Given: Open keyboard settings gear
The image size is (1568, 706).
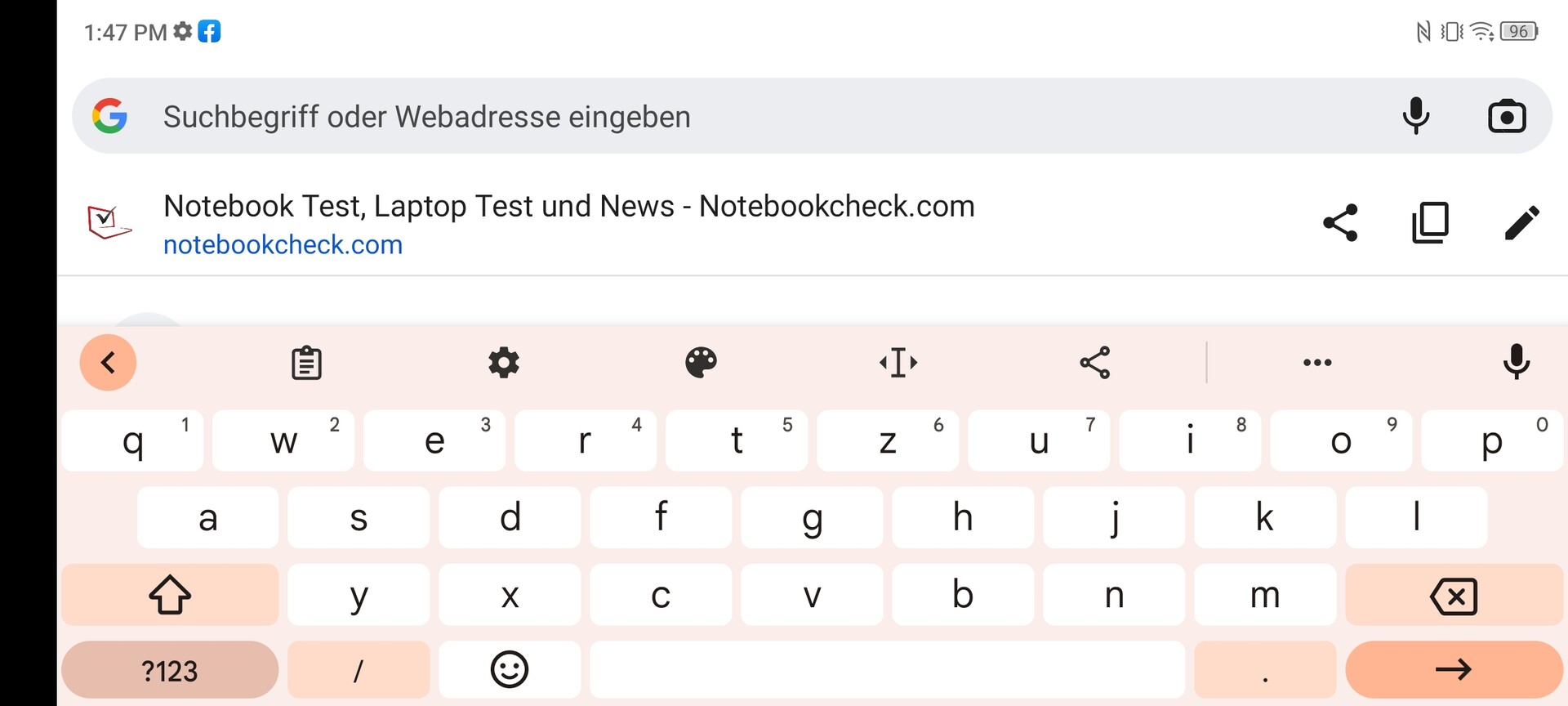Looking at the screenshot, I should [x=504, y=363].
